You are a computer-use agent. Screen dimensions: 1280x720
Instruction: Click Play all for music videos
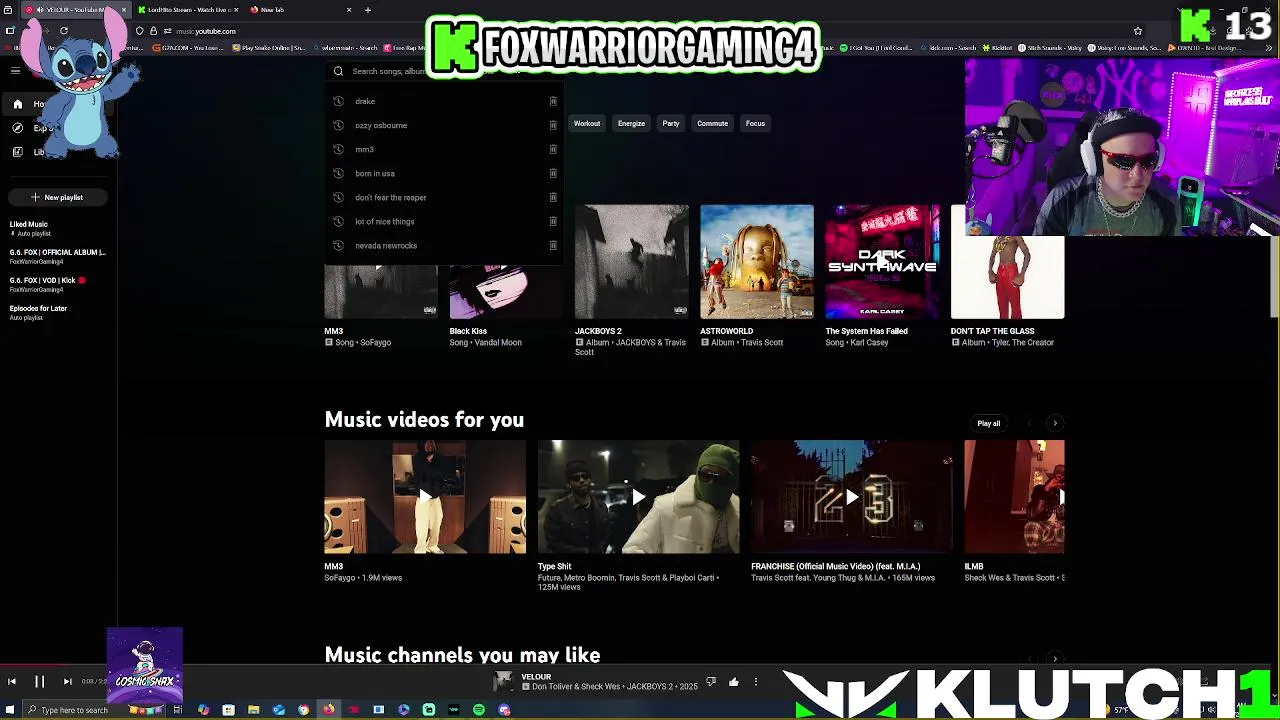pos(988,423)
